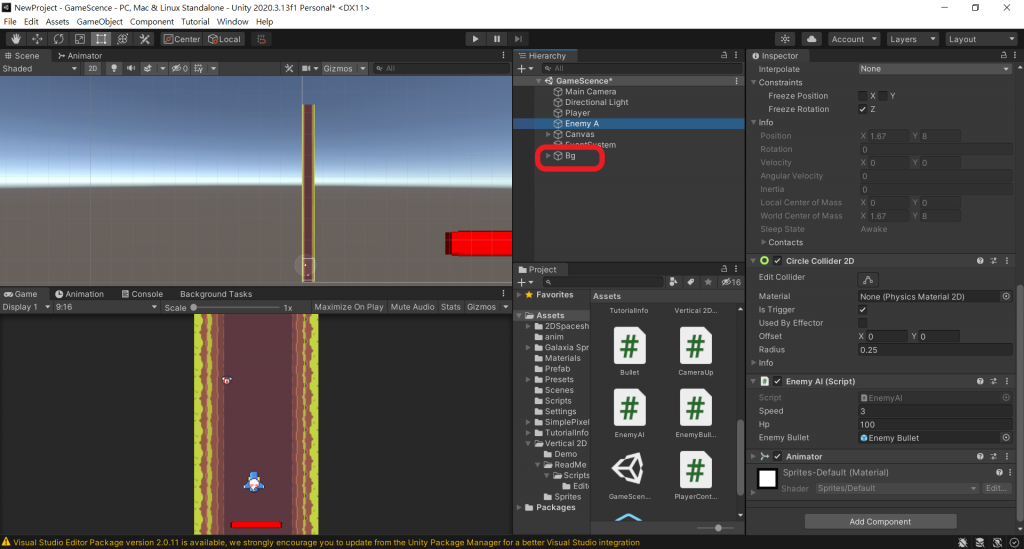
Task: Disable the Enemy AI script component
Action: pyautogui.click(x=777, y=381)
